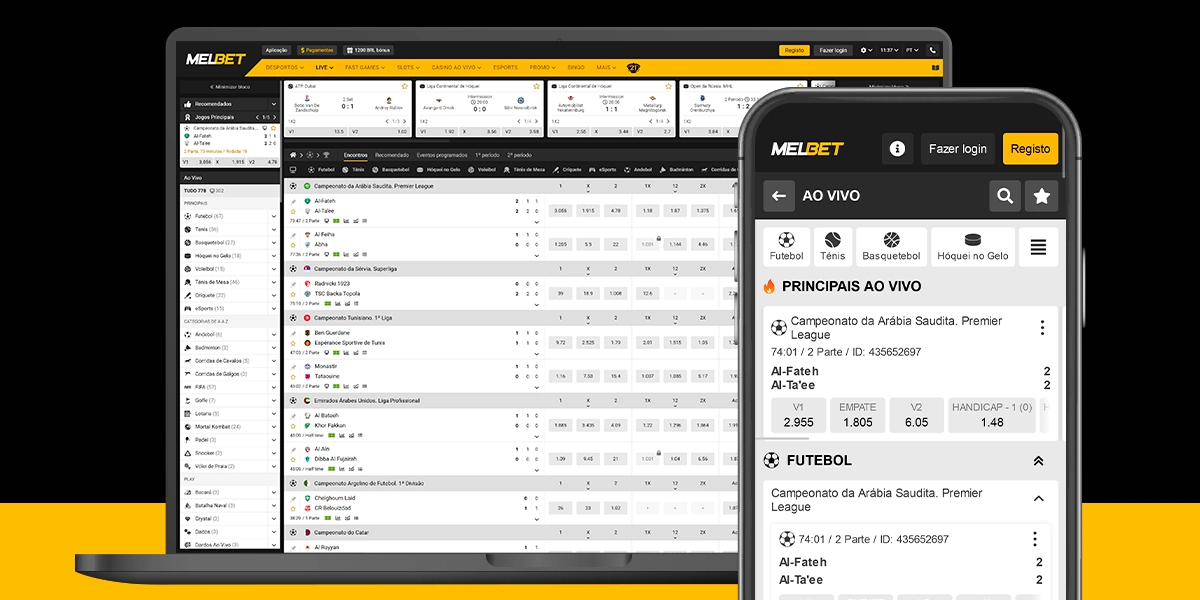This screenshot has height=600, width=1200.
Task: Tap the V1 2.955 odds on the phone
Action: click(x=798, y=415)
